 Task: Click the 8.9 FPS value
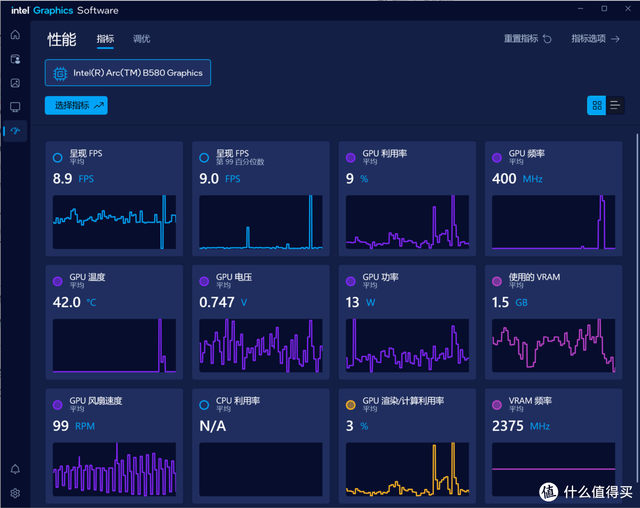point(73,179)
